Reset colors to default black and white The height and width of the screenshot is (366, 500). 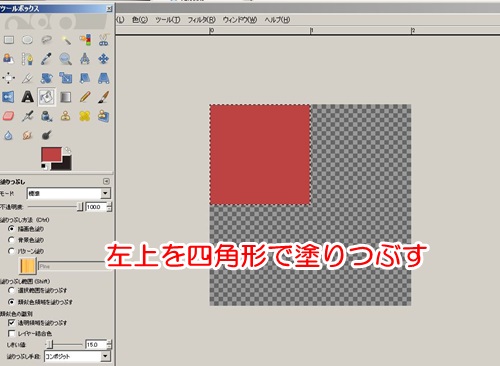coord(44,166)
